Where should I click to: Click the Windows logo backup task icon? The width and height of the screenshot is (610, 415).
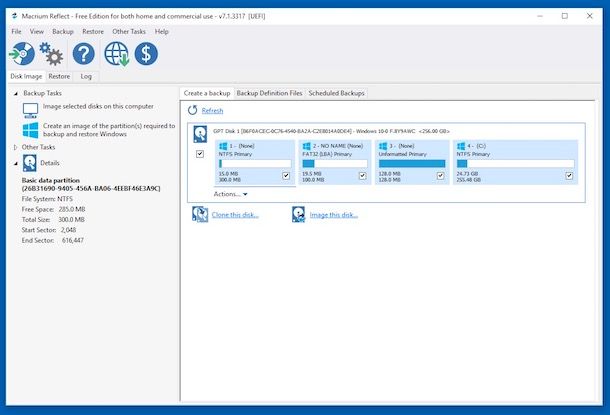30,130
